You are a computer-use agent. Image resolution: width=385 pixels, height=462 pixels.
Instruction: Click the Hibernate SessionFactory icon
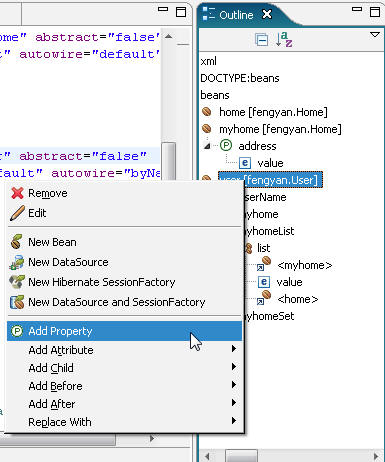tap(17, 282)
